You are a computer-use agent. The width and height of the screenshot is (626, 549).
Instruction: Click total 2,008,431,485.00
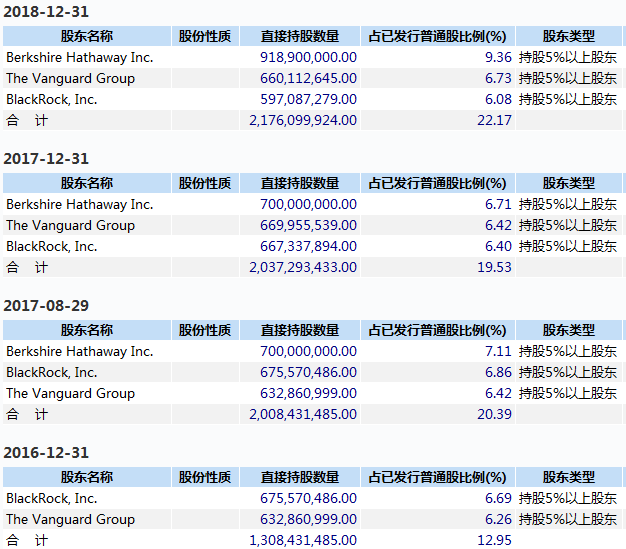(x=303, y=414)
